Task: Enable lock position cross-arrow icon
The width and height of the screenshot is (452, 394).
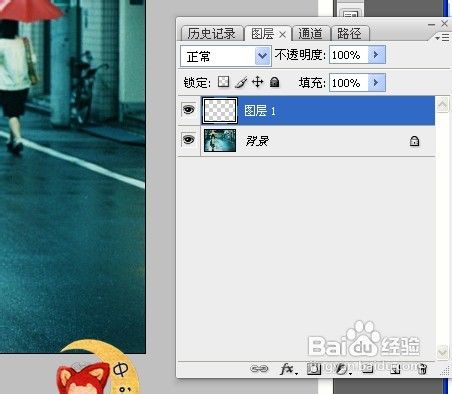Action: pyautogui.click(x=258, y=82)
